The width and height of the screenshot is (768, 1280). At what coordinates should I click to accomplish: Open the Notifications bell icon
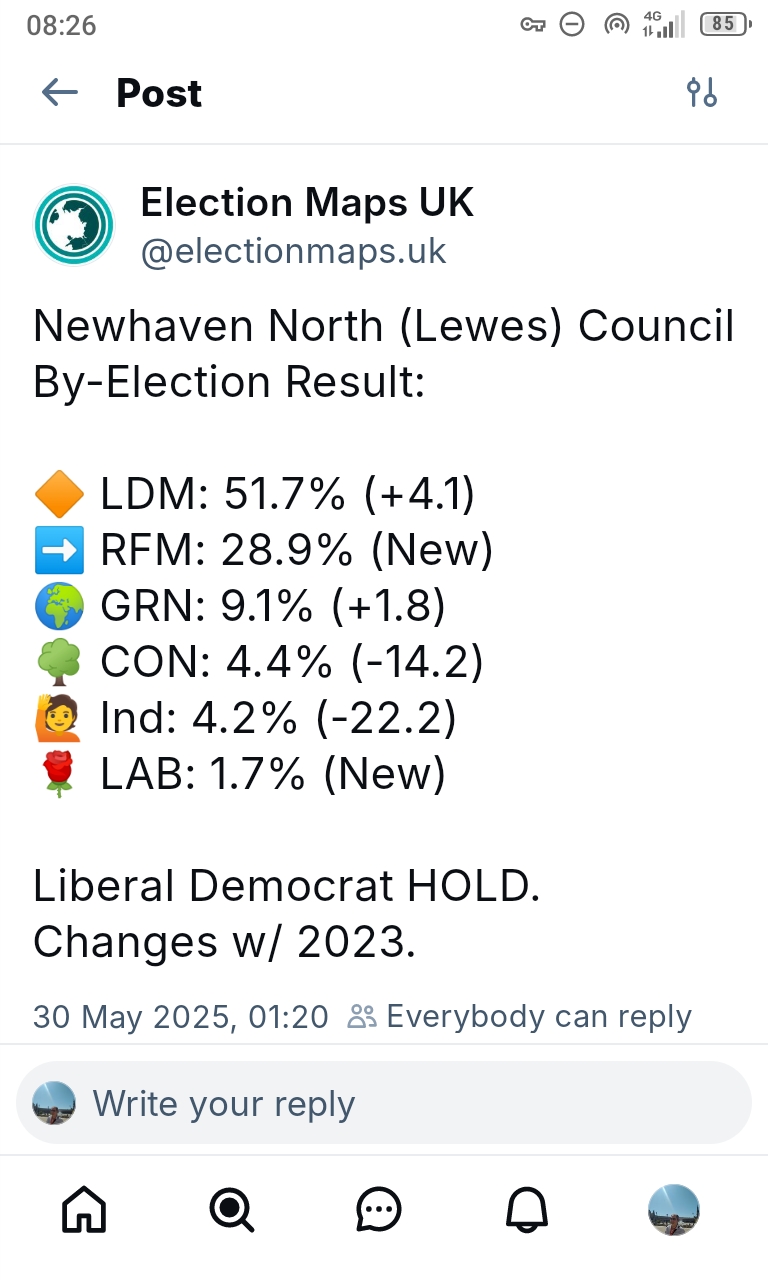click(x=526, y=1211)
